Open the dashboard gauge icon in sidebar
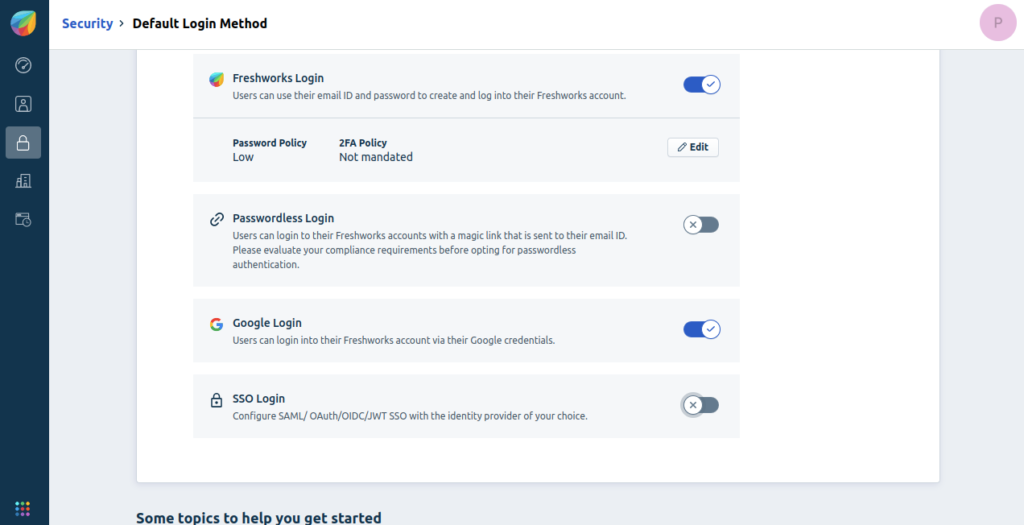 [24, 65]
